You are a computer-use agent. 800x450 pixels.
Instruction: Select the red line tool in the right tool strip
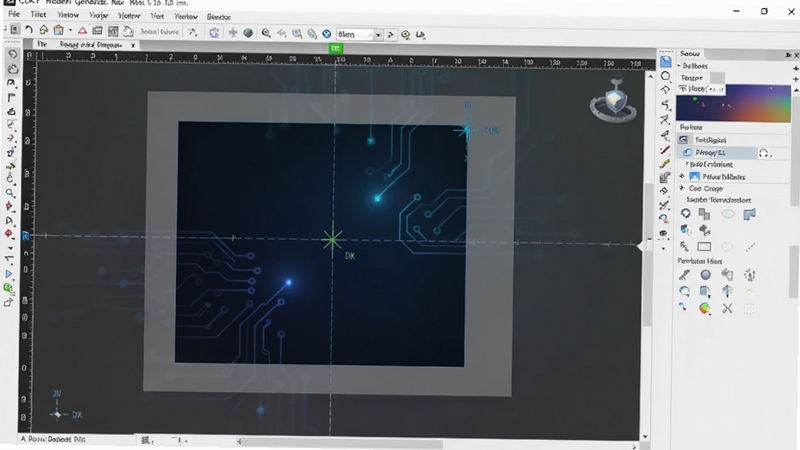coord(664,150)
